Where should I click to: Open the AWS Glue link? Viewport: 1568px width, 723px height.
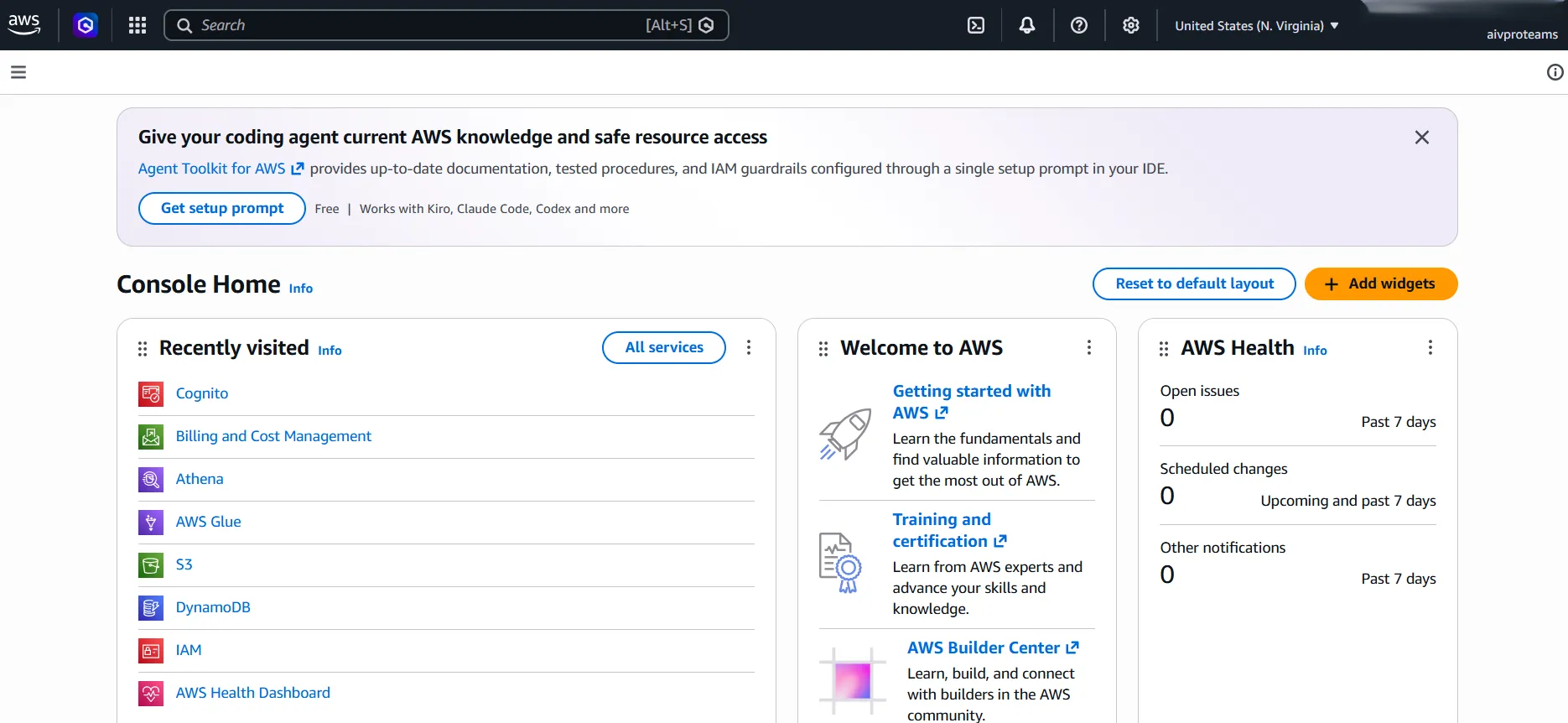209,522
